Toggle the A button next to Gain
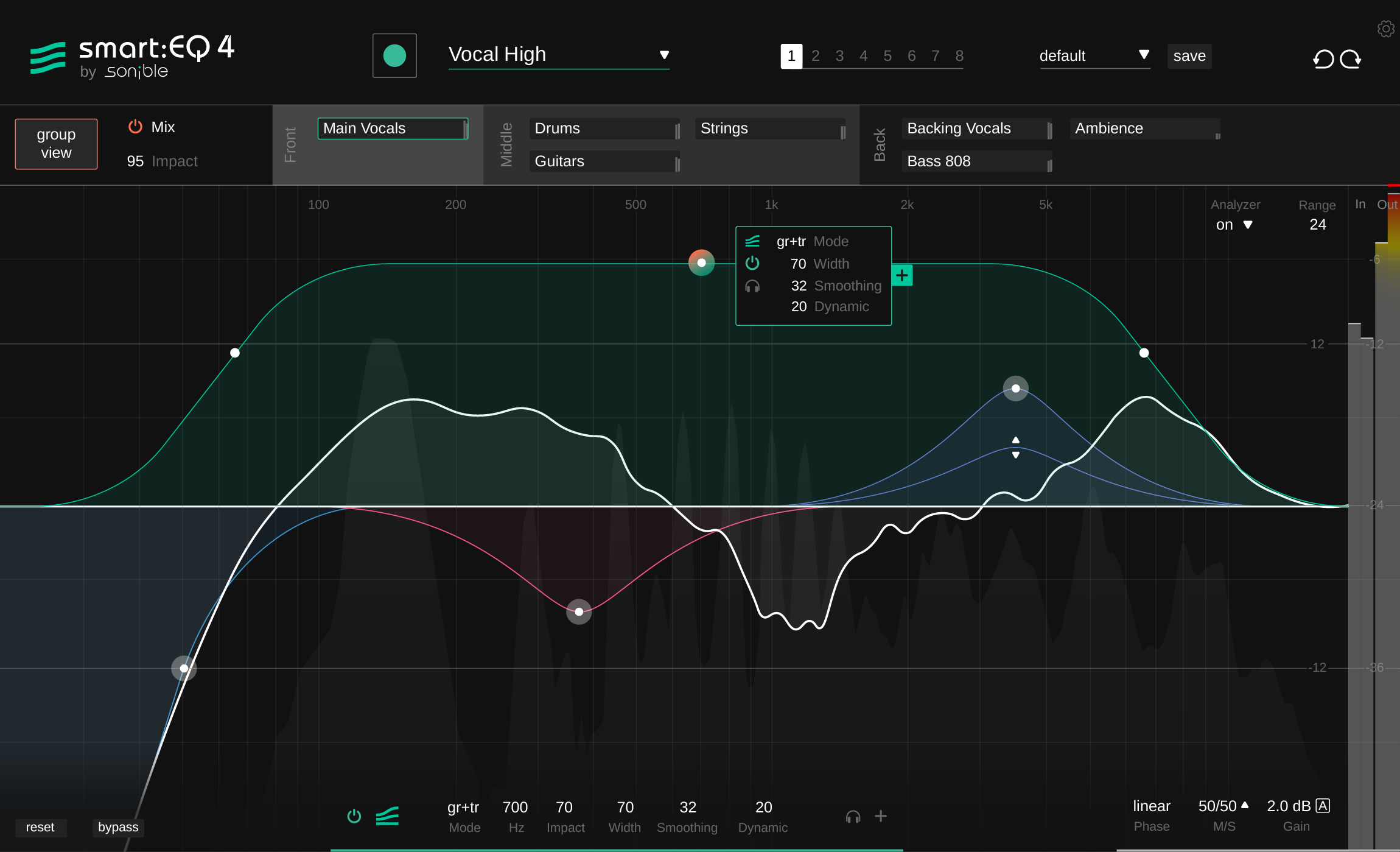Viewport: 1400px width, 852px height. coord(1323,806)
